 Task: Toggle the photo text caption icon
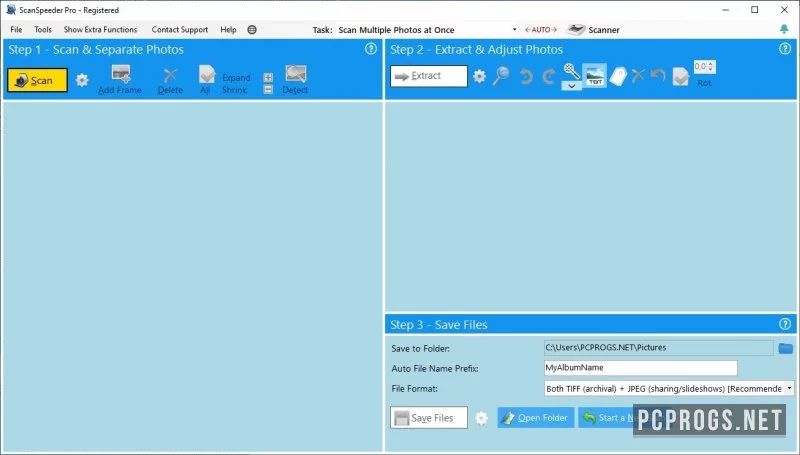pos(594,75)
